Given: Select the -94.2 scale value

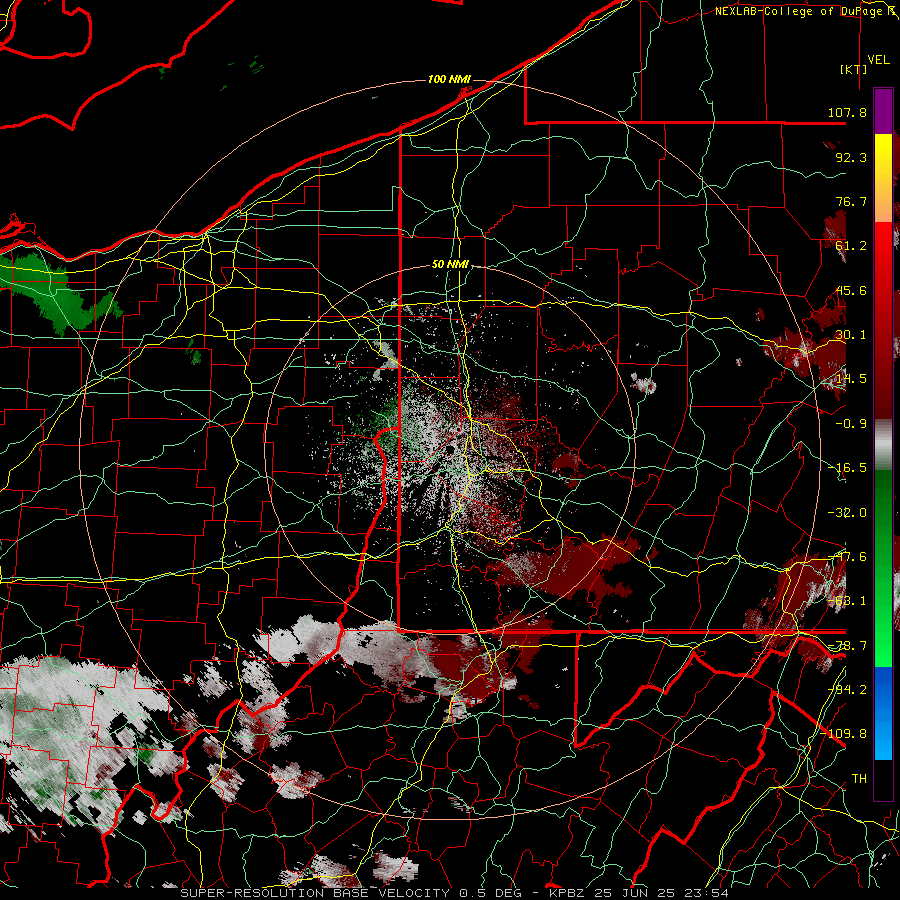Looking at the screenshot, I should [x=847, y=689].
